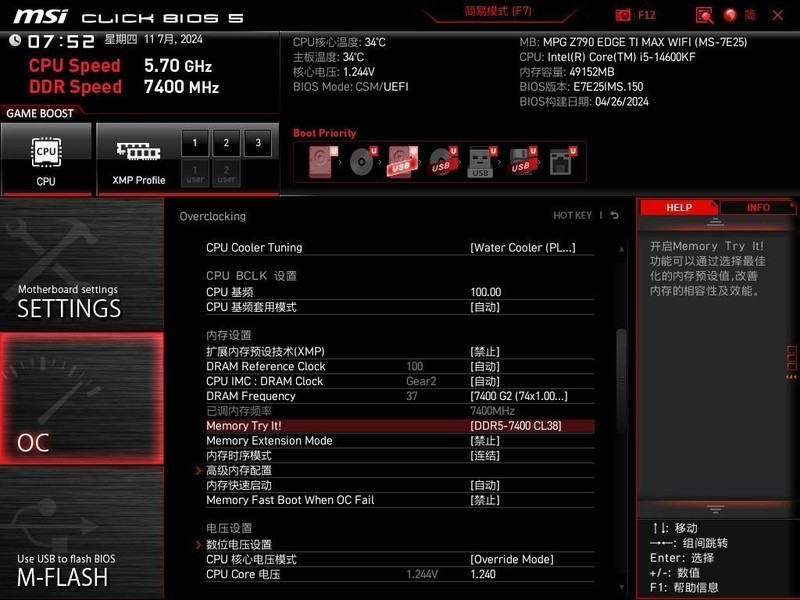This screenshot has height=600, width=800.
Task: Toggle the GAME BOOST switch
Action: click(40, 113)
